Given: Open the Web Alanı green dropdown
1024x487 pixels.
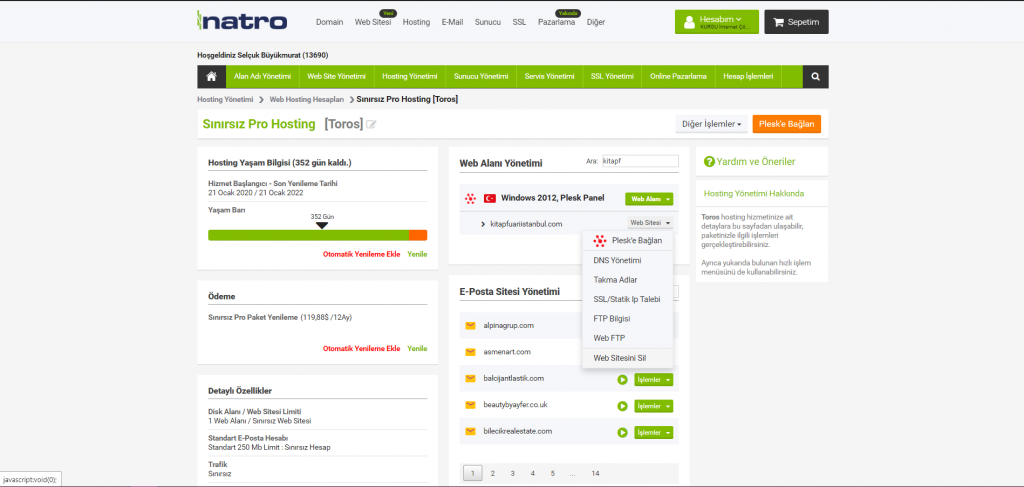Looking at the screenshot, I should (x=648, y=198).
